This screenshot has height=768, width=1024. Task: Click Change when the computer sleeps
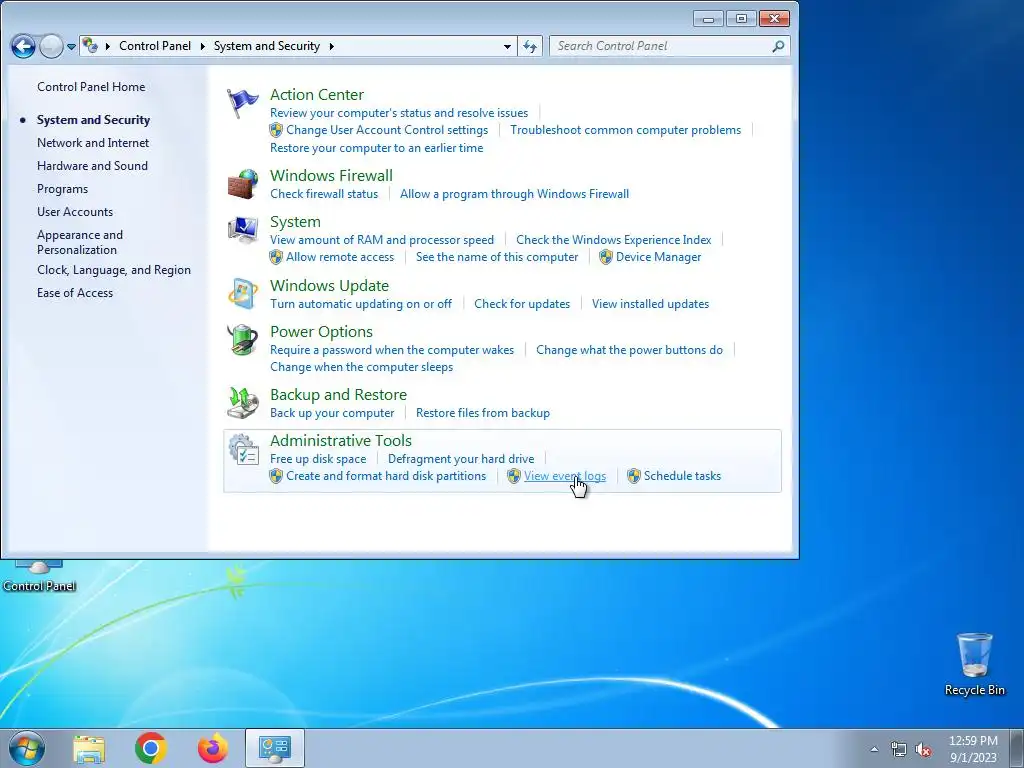tap(361, 367)
